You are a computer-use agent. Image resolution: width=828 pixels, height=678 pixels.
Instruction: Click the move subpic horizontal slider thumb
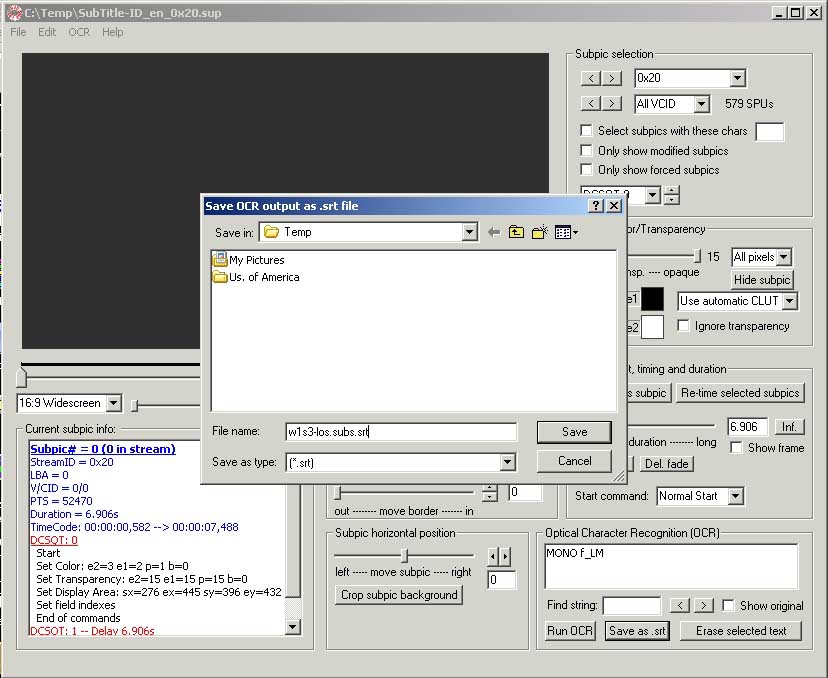point(404,555)
